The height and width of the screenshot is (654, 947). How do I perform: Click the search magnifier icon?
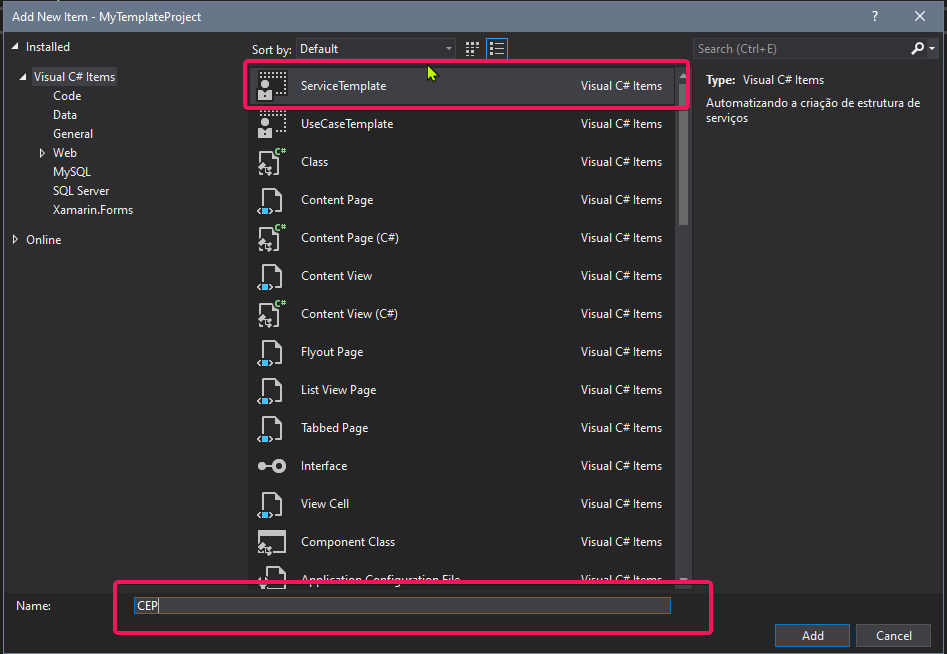click(917, 48)
